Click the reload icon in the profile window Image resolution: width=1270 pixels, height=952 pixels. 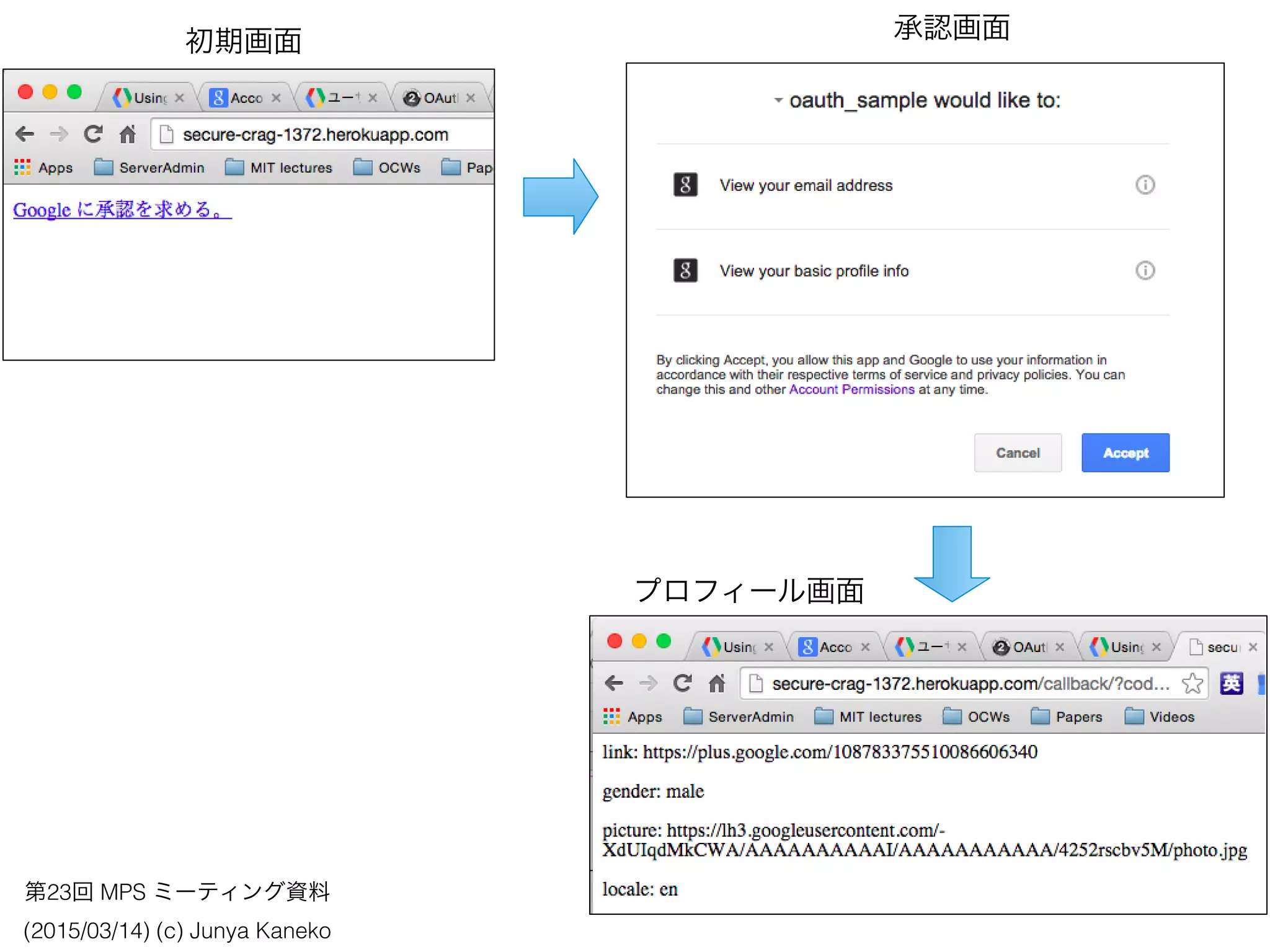pyautogui.click(x=682, y=683)
